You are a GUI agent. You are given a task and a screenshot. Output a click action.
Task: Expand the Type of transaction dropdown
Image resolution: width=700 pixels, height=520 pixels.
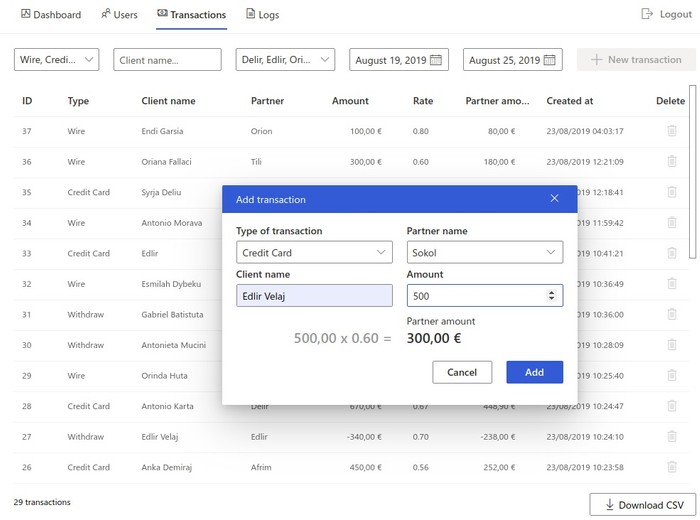(x=314, y=253)
